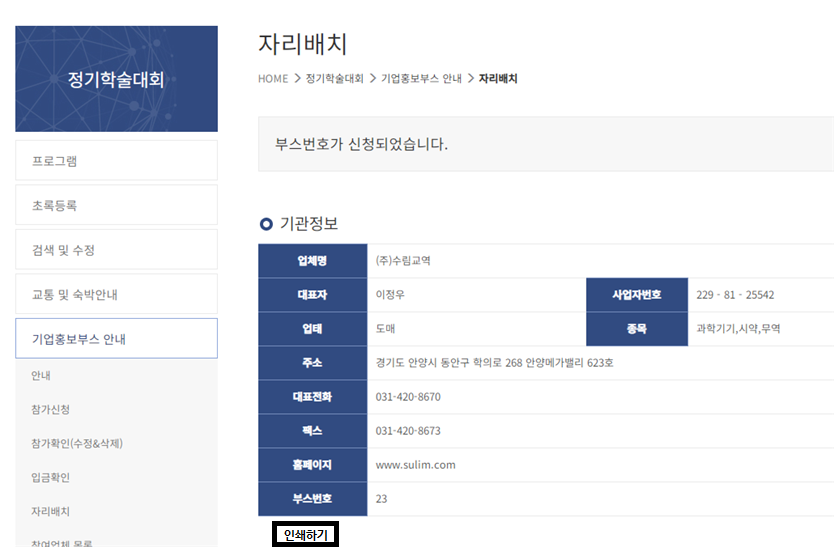
Task: Click the 대표자 header cell
Action: 313,294
